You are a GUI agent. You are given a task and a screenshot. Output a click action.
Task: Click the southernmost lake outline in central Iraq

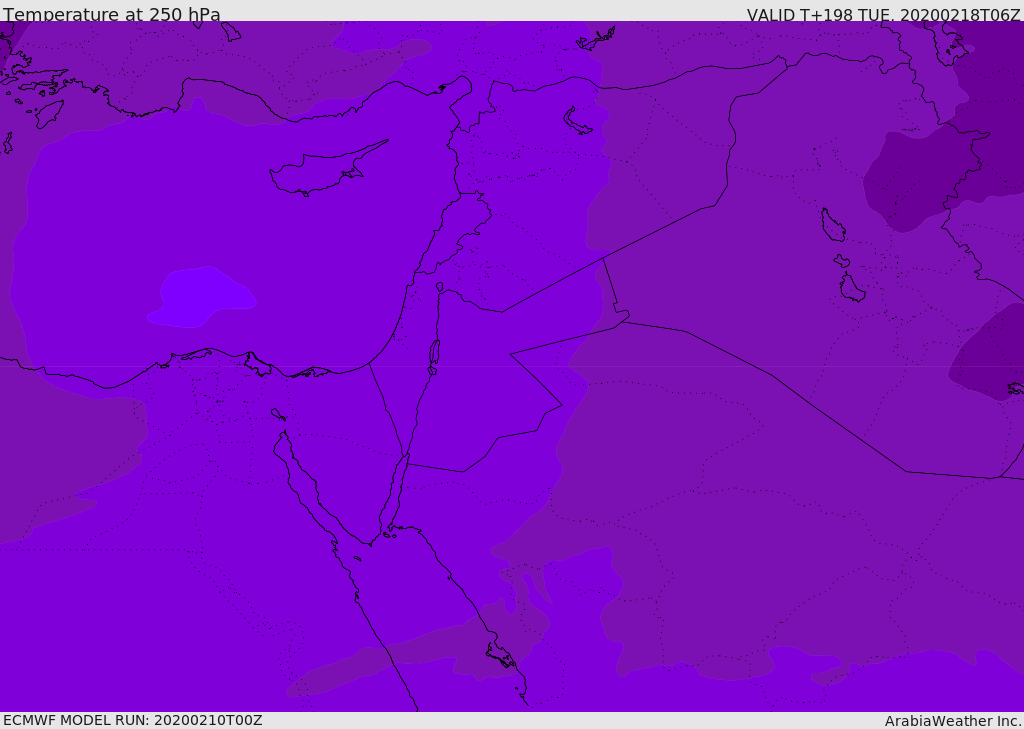tap(851, 288)
